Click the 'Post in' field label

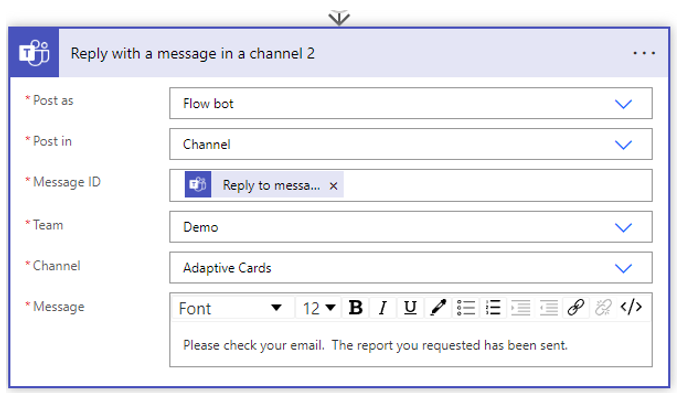pos(52,141)
